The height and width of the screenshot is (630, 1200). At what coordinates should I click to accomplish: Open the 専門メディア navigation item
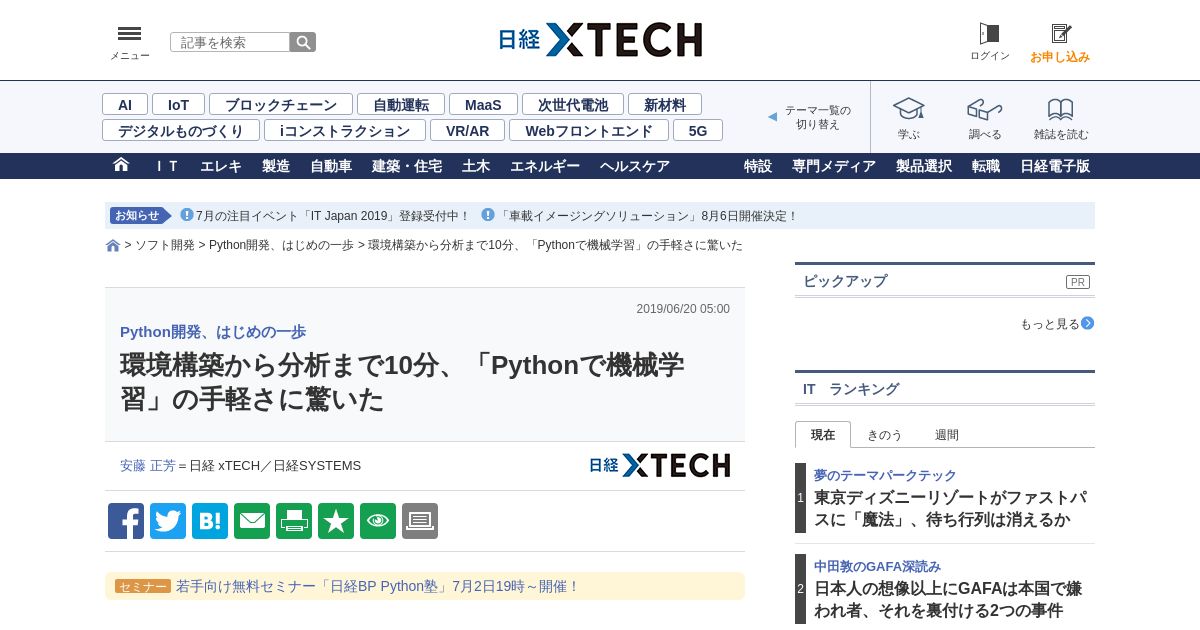[x=834, y=166]
